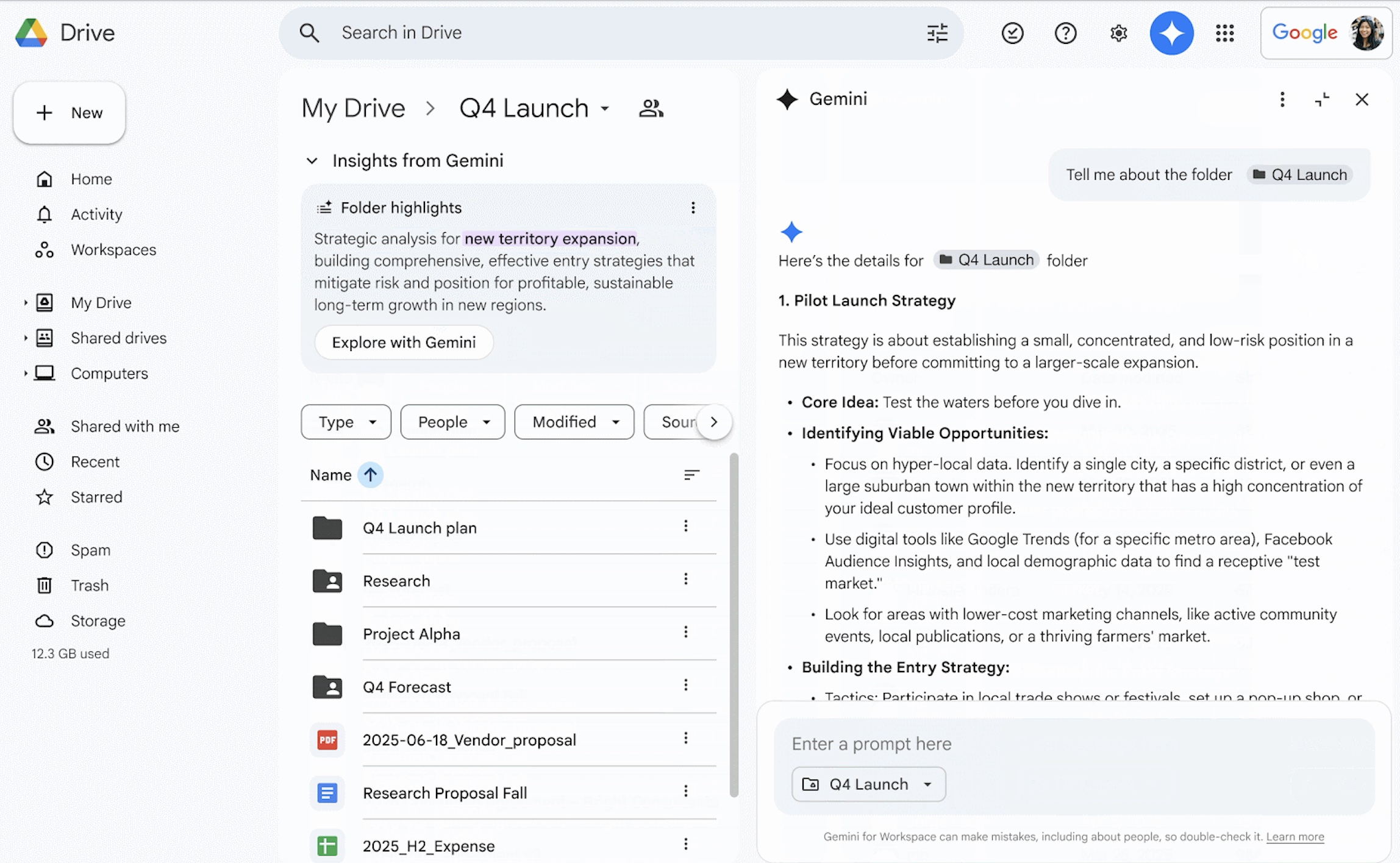Image resolution: width=1400 pixels, height=863 pixels.
Task: Open the Gemini panel three-dot menu
Action: (1282, 99)
